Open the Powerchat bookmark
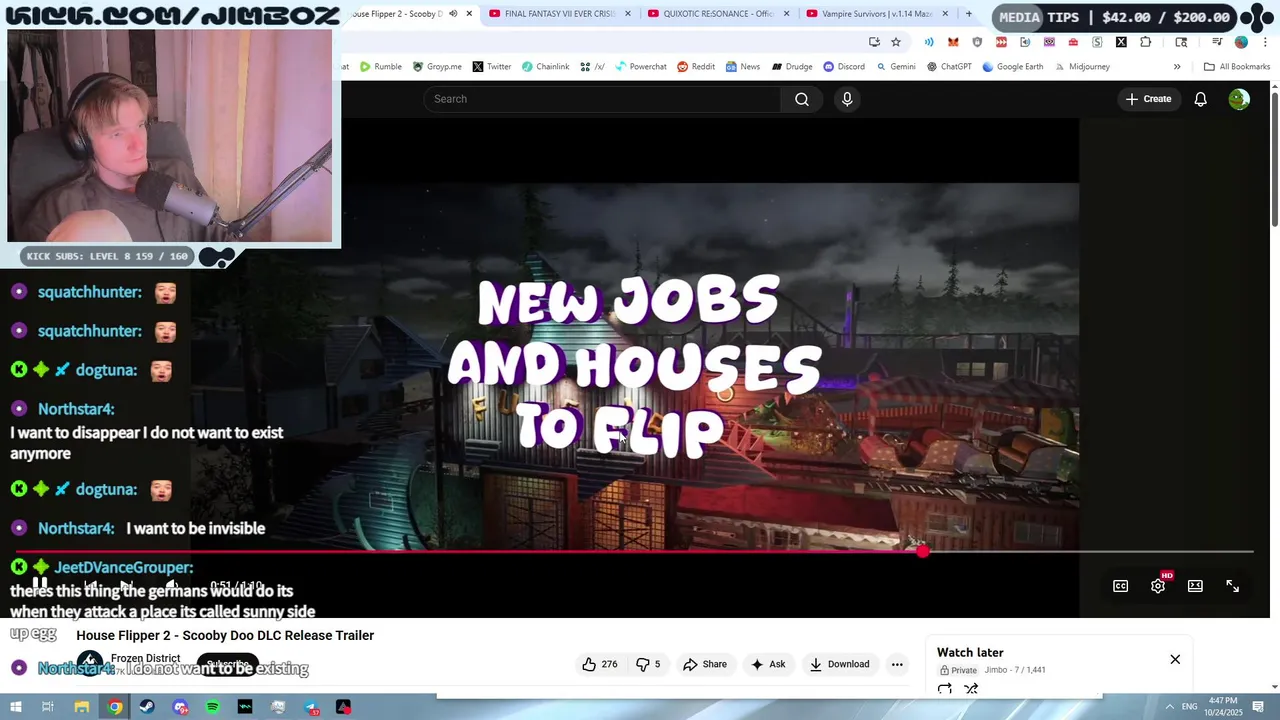Screen dimensions: 1280x720 tap(641, 67)
